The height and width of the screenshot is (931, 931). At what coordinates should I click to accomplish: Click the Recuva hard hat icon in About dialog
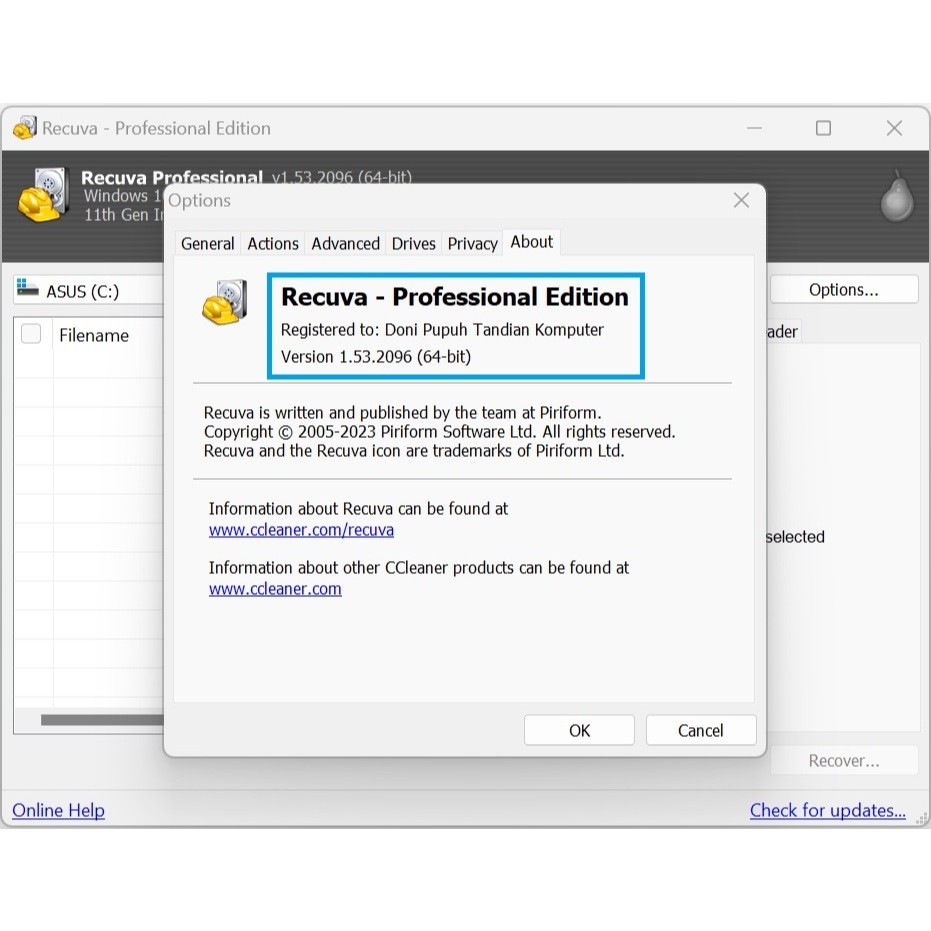click(224, 302)
